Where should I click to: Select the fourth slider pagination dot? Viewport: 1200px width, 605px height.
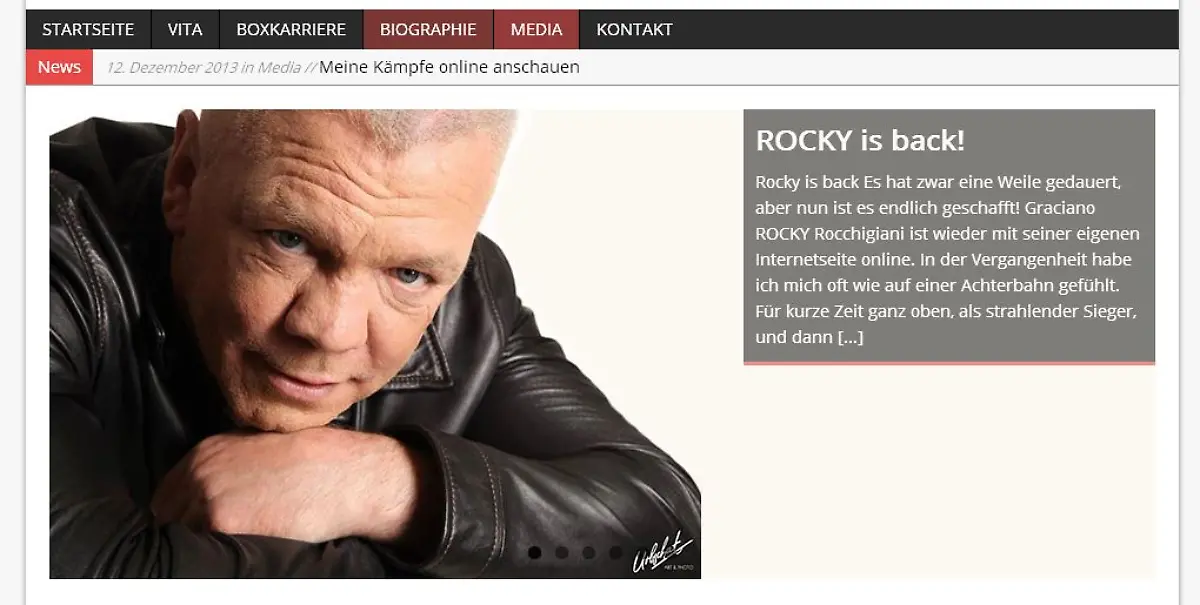point(616,552)
